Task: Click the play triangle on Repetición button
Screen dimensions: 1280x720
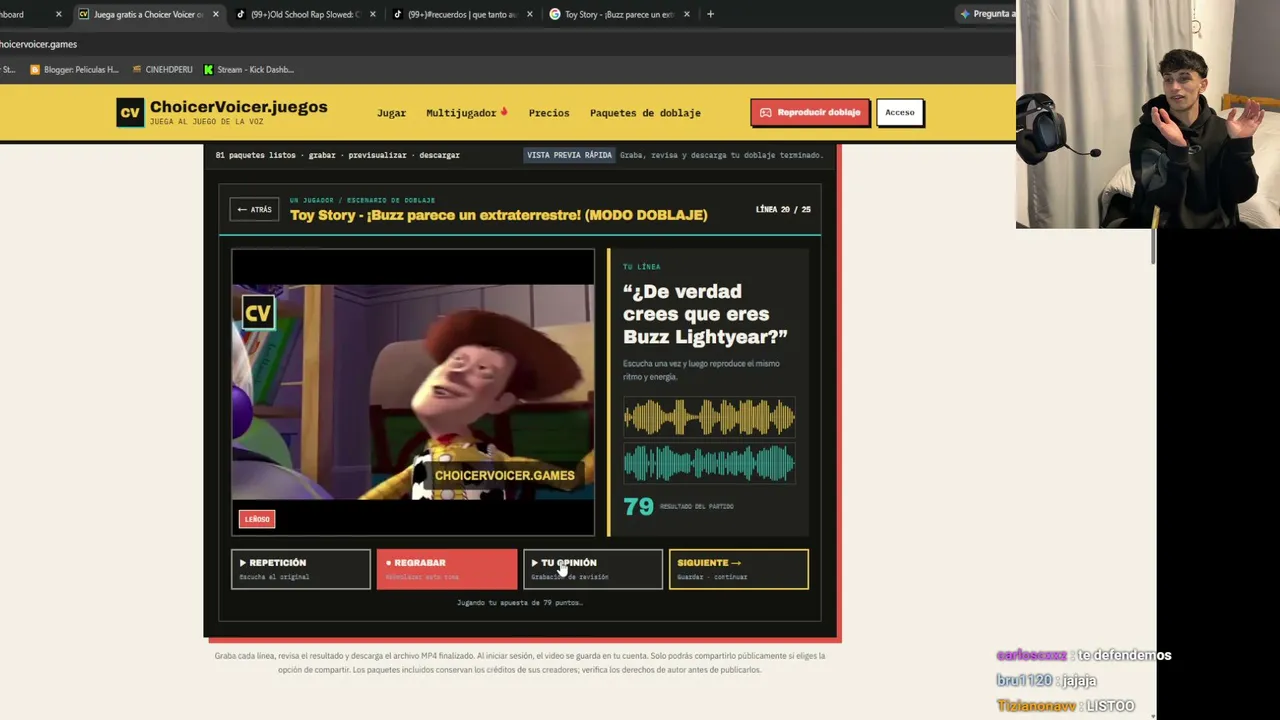Action: (x=243, y=563)
